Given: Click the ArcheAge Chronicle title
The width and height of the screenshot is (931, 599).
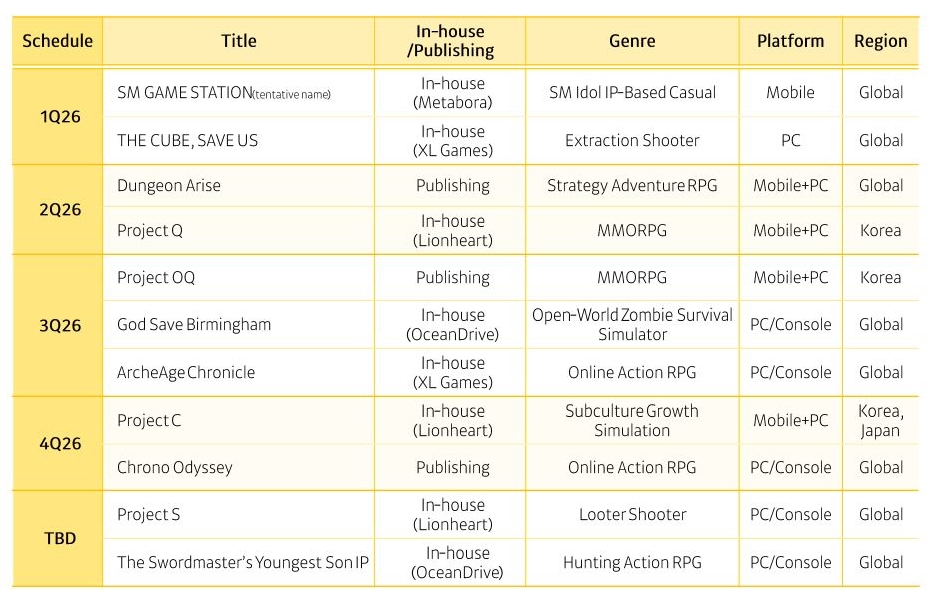Looking at the screenshot, I should [186, 373].
